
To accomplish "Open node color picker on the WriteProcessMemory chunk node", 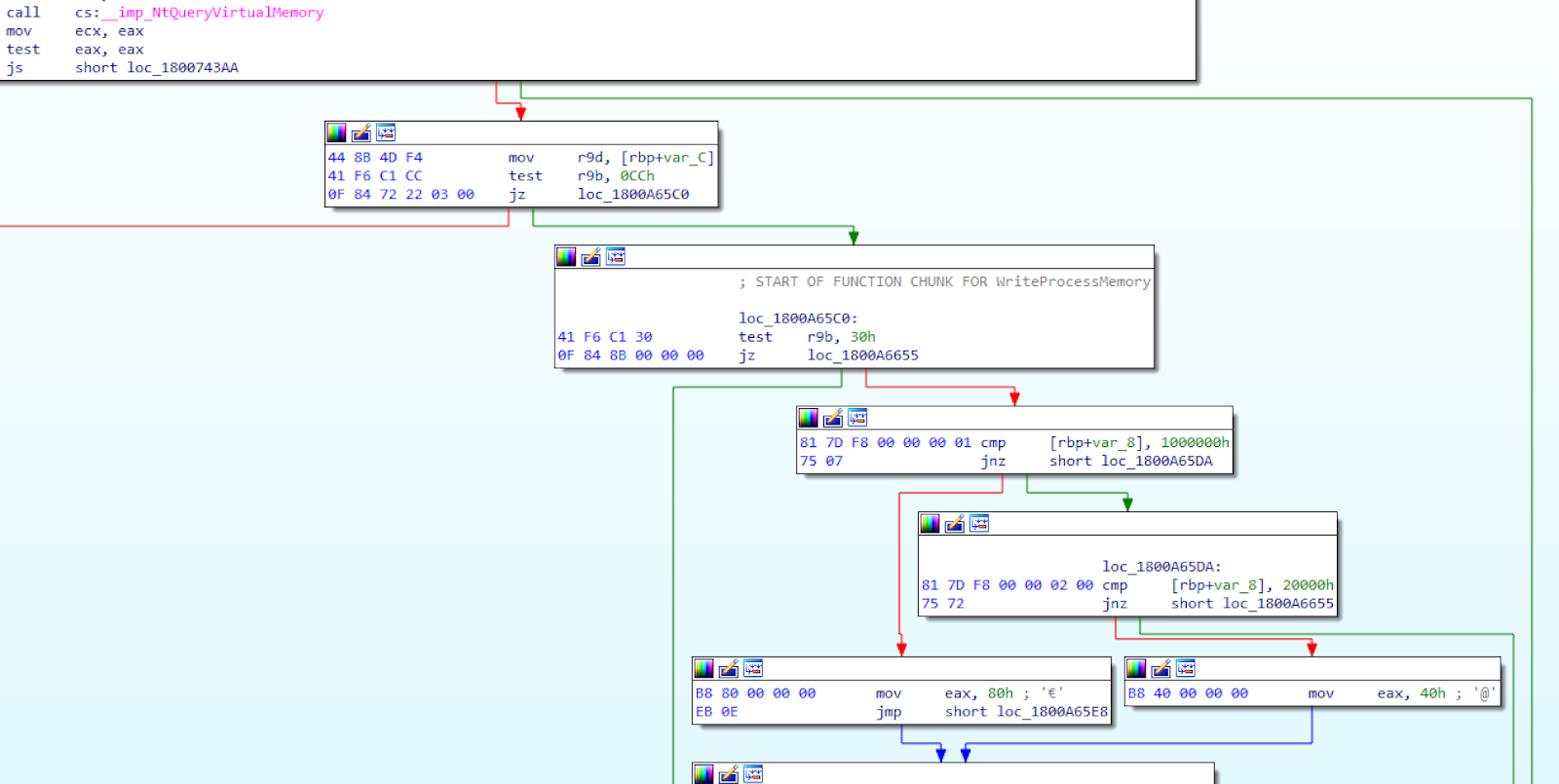I will coord(566,257).
